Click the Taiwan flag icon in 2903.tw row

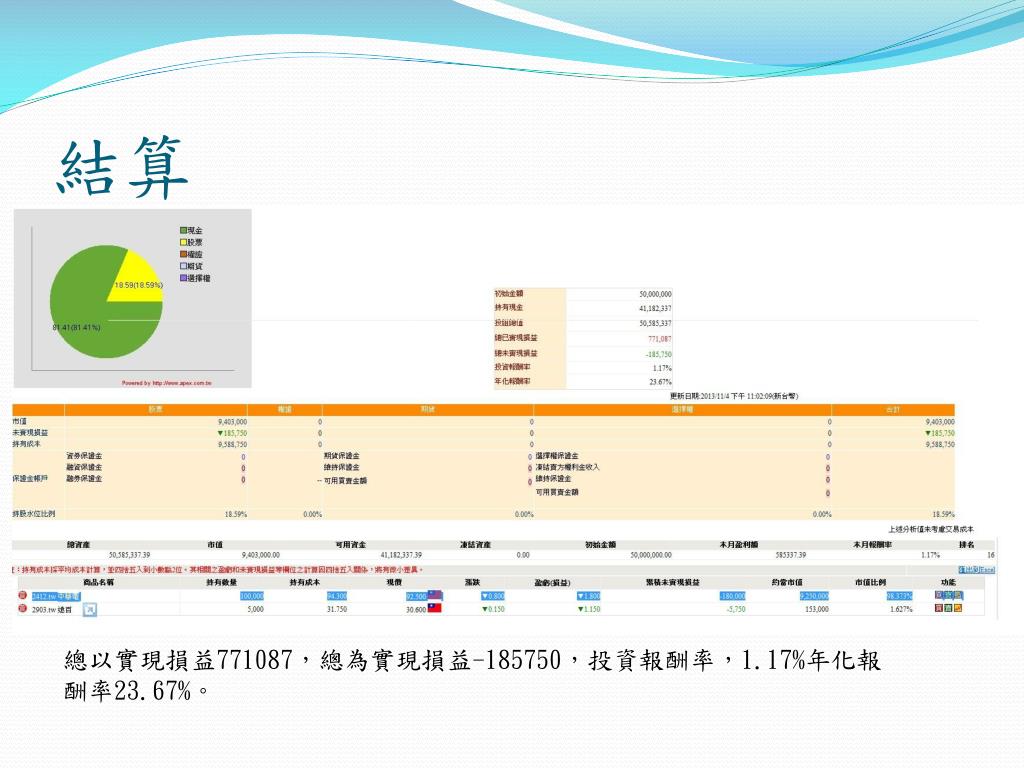435,608
